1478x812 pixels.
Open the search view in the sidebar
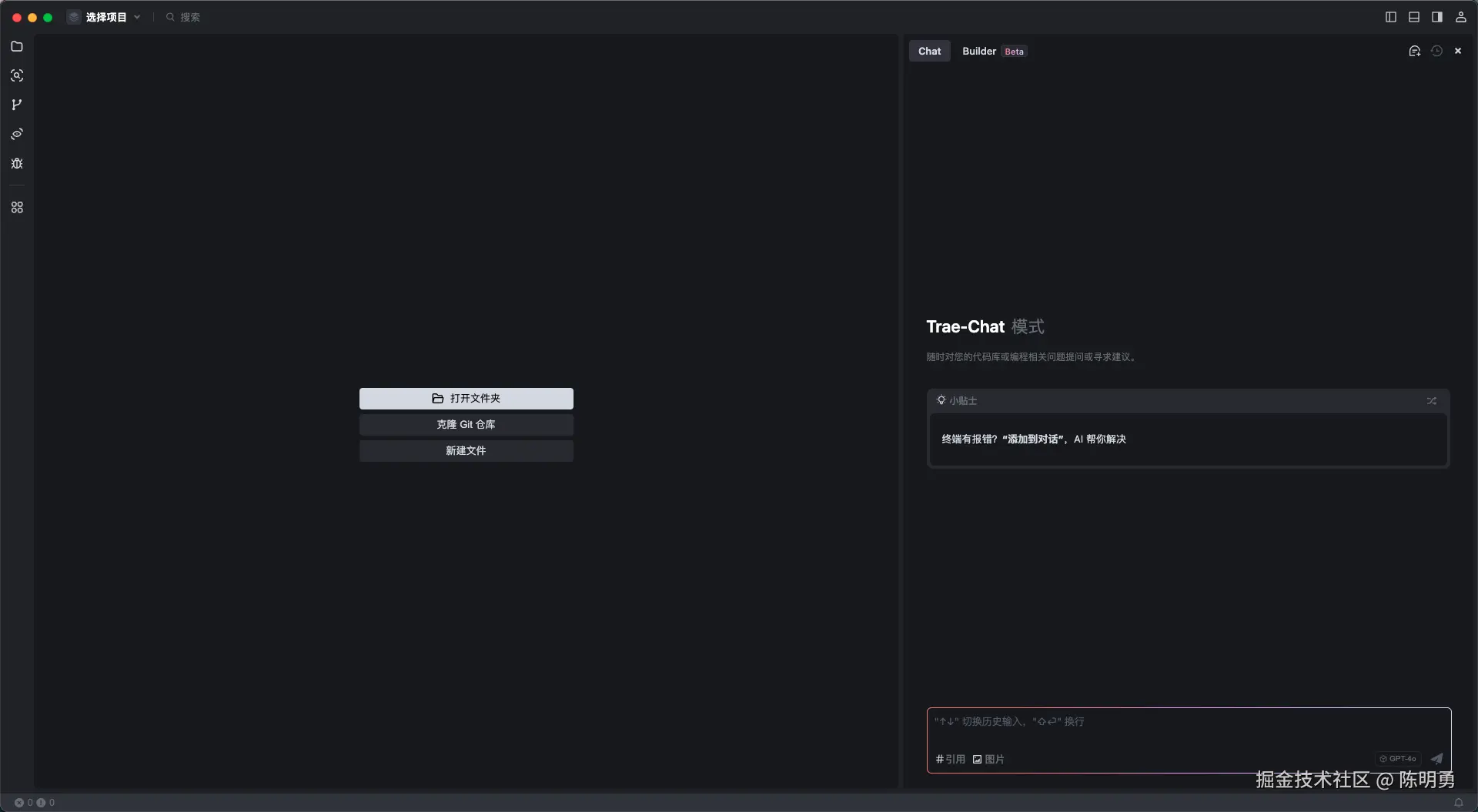[x=17, y=75]
